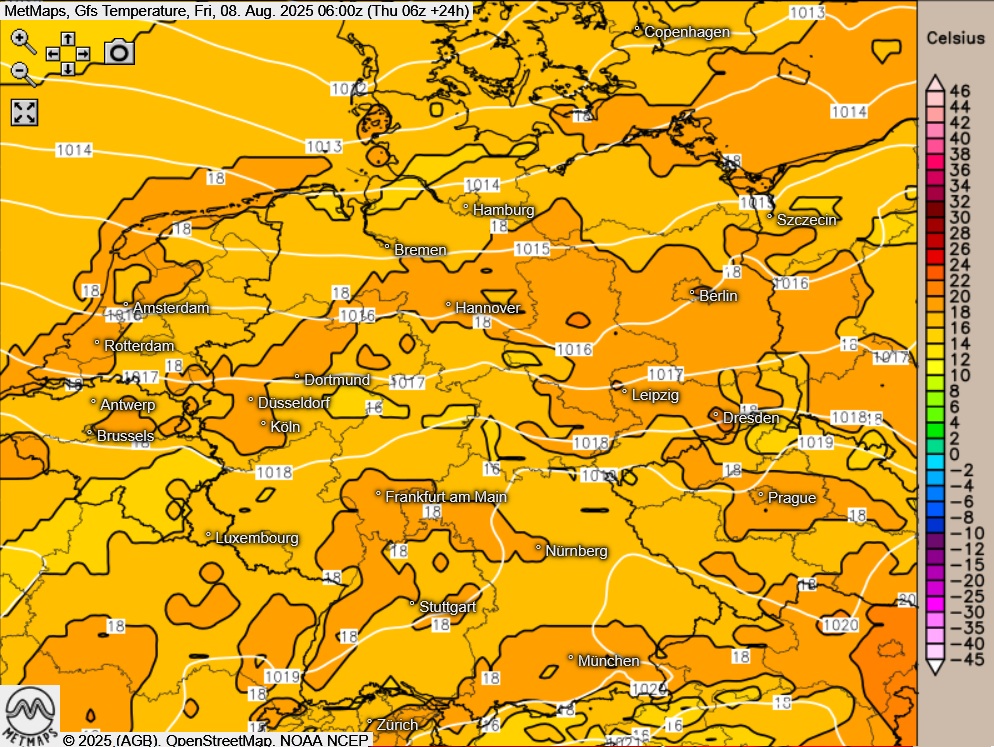The image size is (994, 747).
Task: Click the 0 degree cyan legend swatch
Action: pyautogui.click(x=934, y=454)
